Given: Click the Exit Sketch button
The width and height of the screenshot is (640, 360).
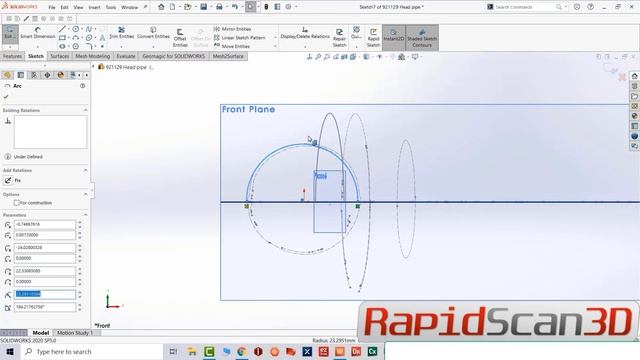Looking at the screenshot, I should coord(9,33).
